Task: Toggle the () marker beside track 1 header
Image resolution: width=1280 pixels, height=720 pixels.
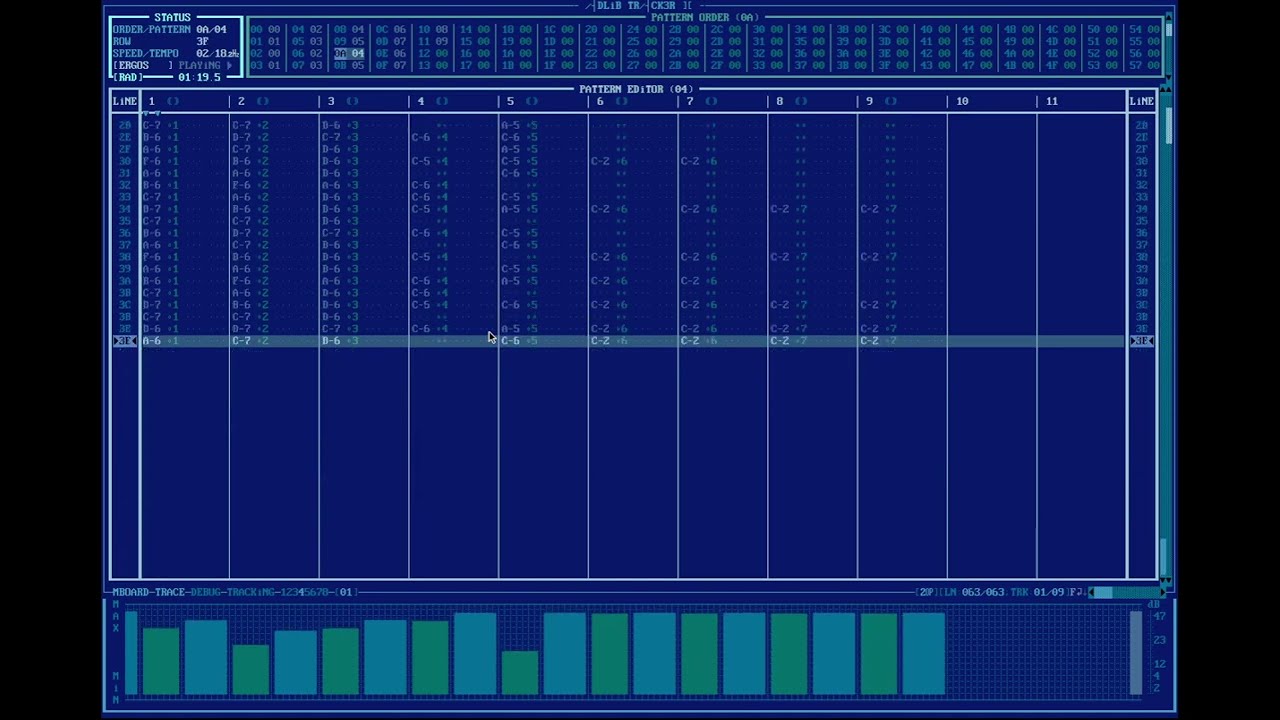Action: [x=173, y=101]
